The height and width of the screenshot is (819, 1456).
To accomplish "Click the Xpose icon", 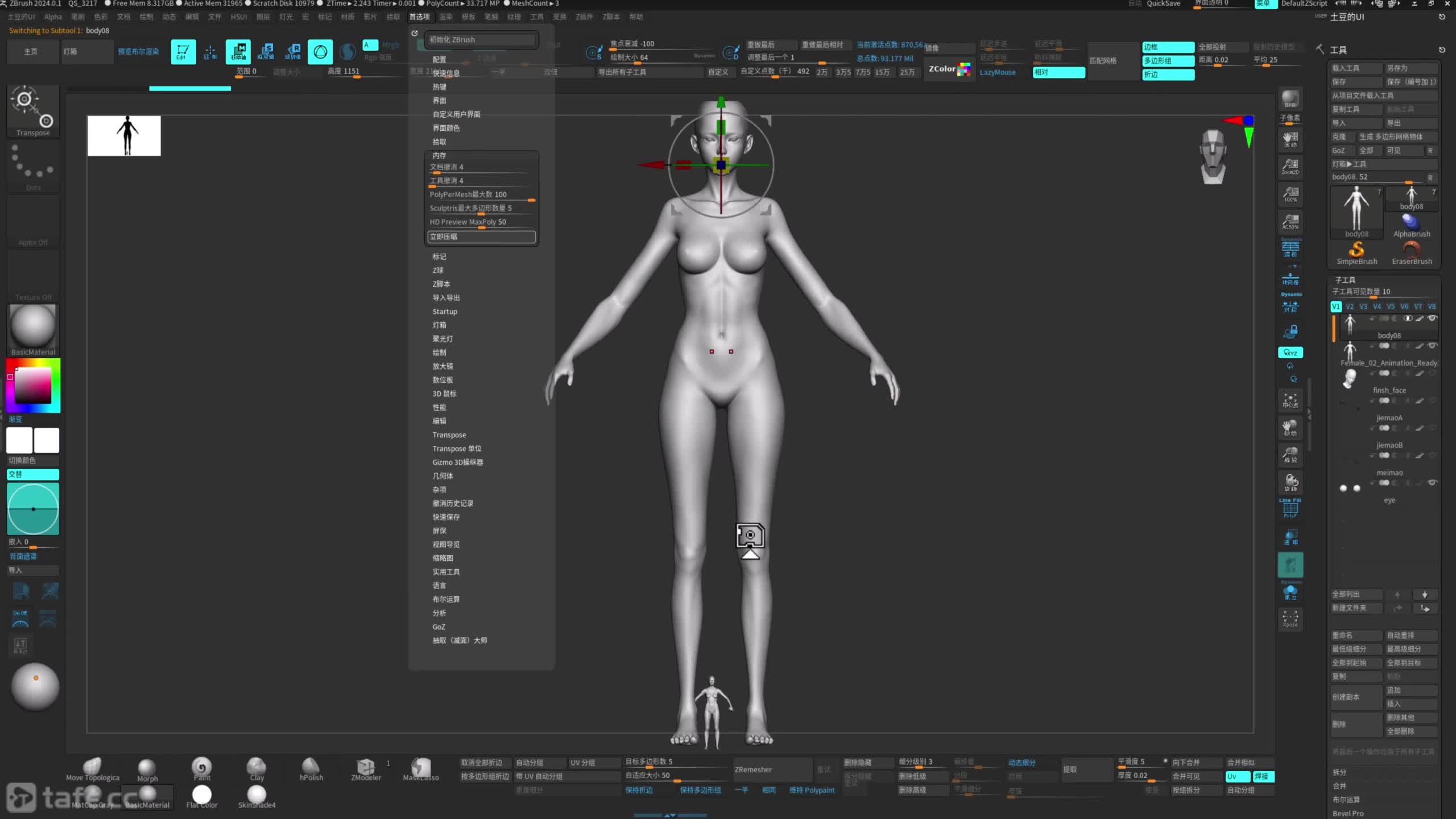I will pos(1290,618).
